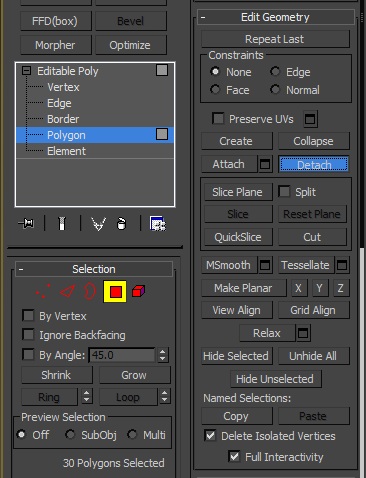Open Configure Modifier Sets icon
This screenshot has height=478, width=366.
(158, 224)
